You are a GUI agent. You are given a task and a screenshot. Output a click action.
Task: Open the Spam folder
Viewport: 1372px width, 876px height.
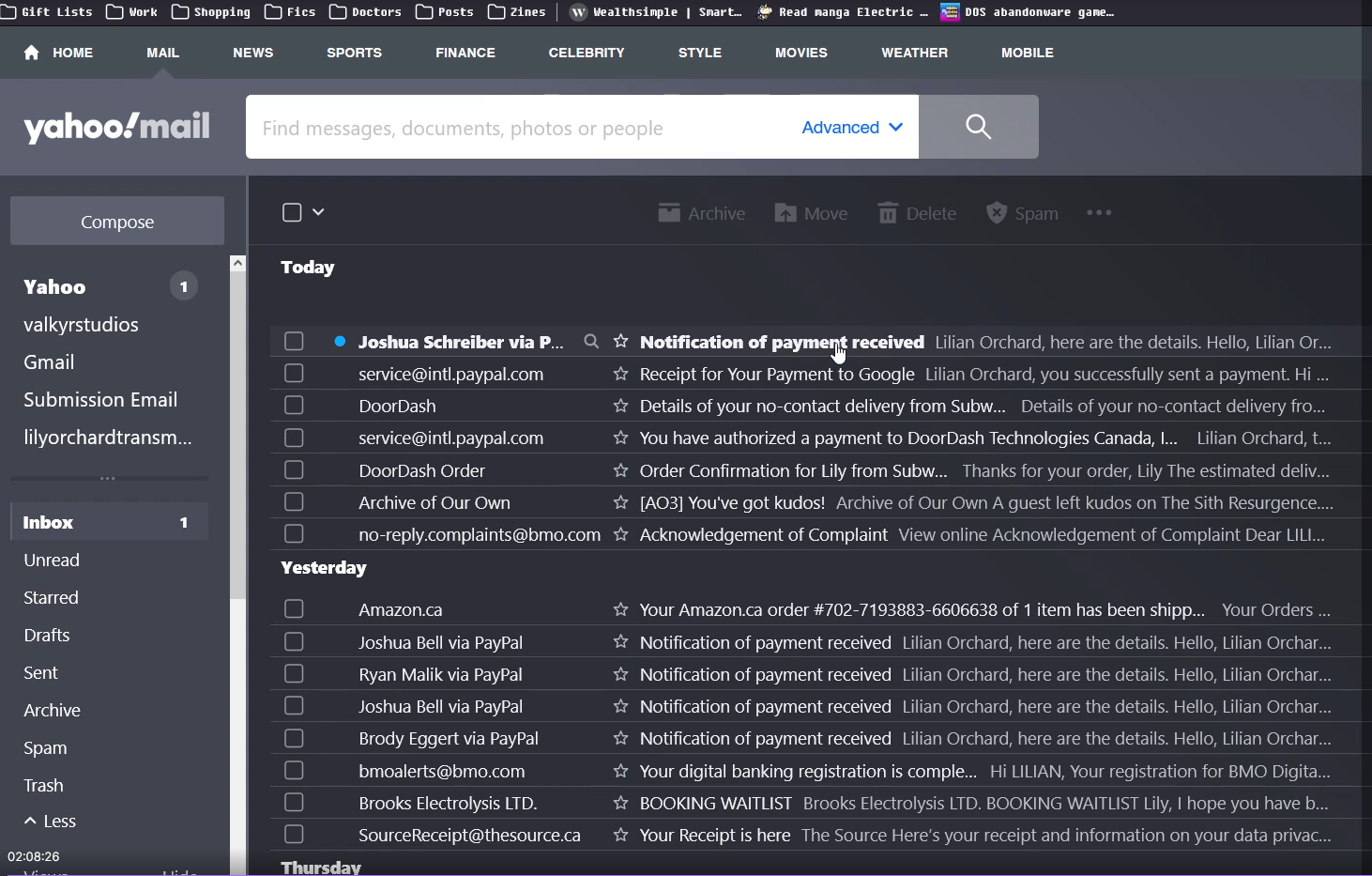(x=45, y=748)
